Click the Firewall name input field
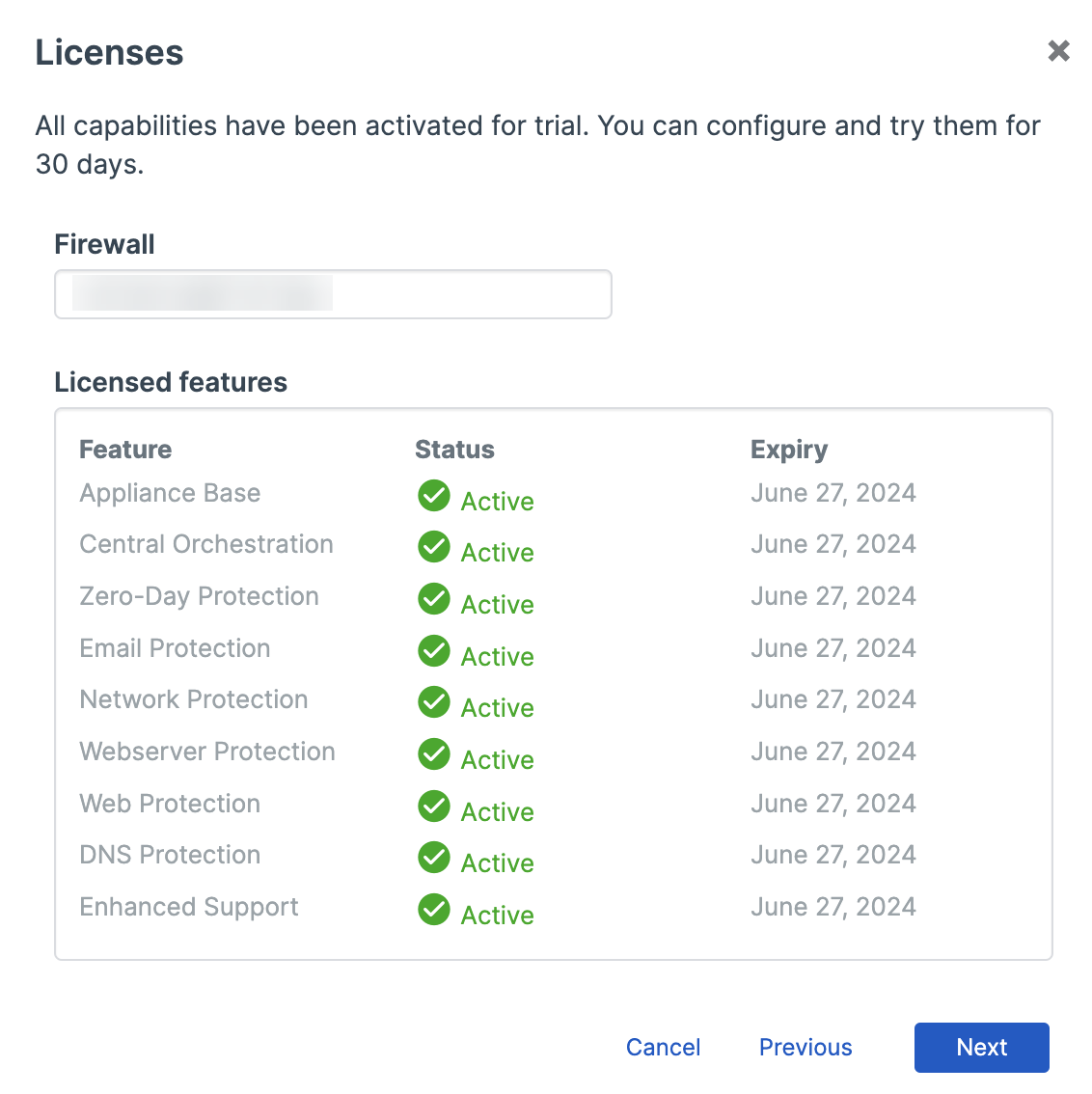 333,294
